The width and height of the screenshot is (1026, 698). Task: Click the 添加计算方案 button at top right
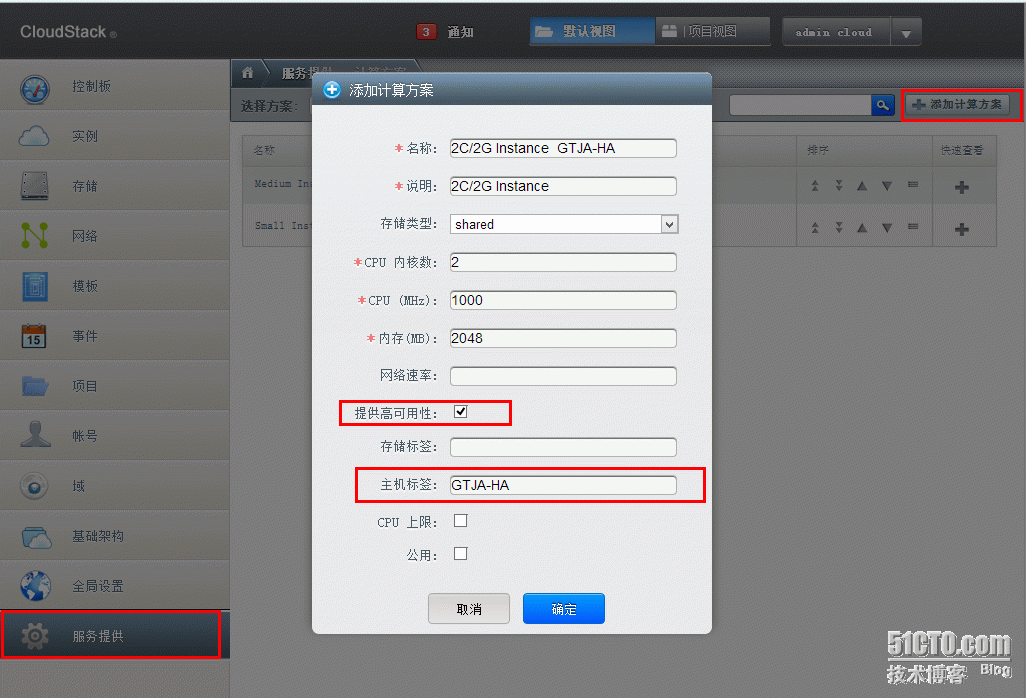click(957, 105)
